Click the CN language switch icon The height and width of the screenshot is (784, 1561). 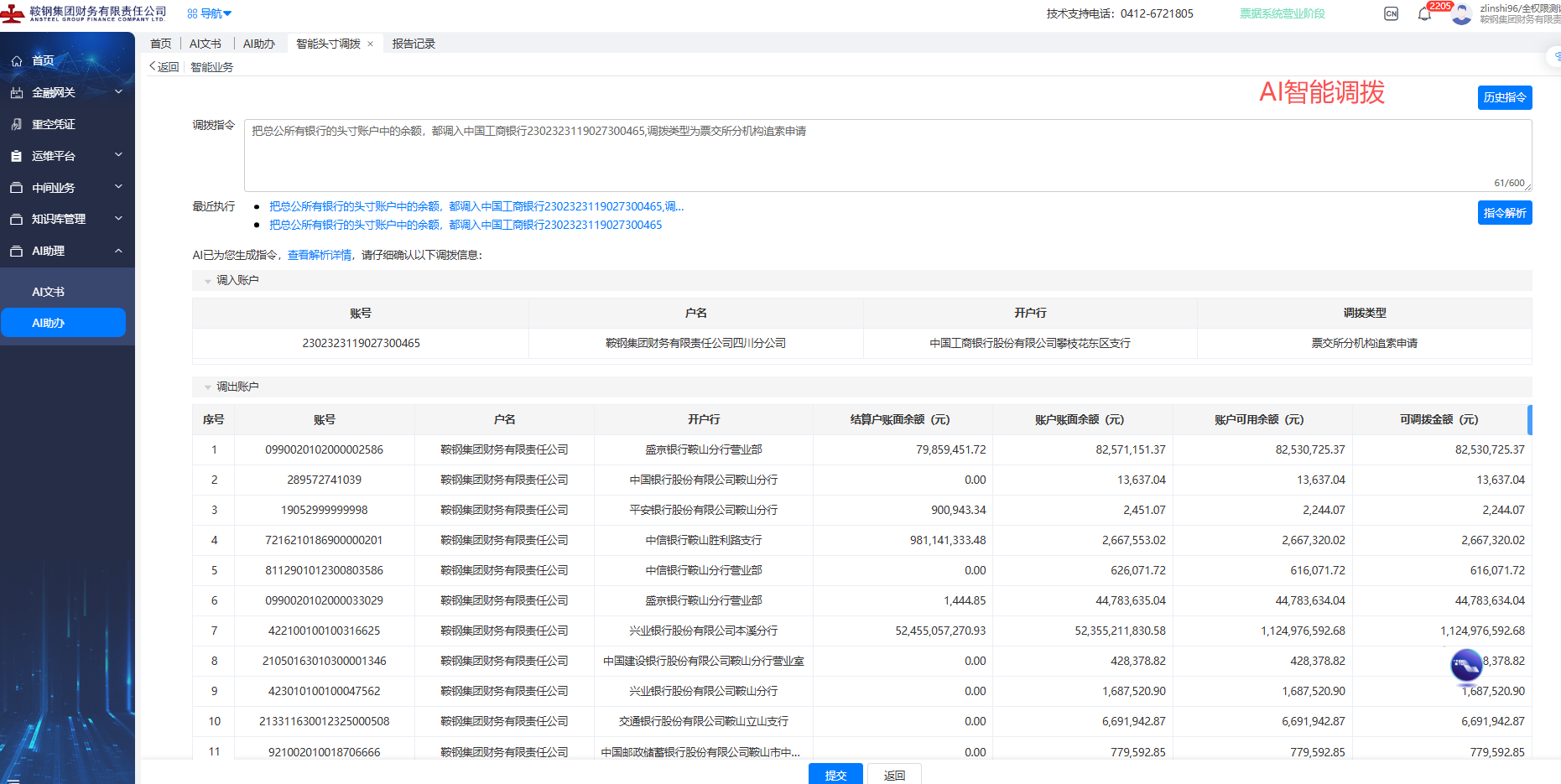point(1391,13)
